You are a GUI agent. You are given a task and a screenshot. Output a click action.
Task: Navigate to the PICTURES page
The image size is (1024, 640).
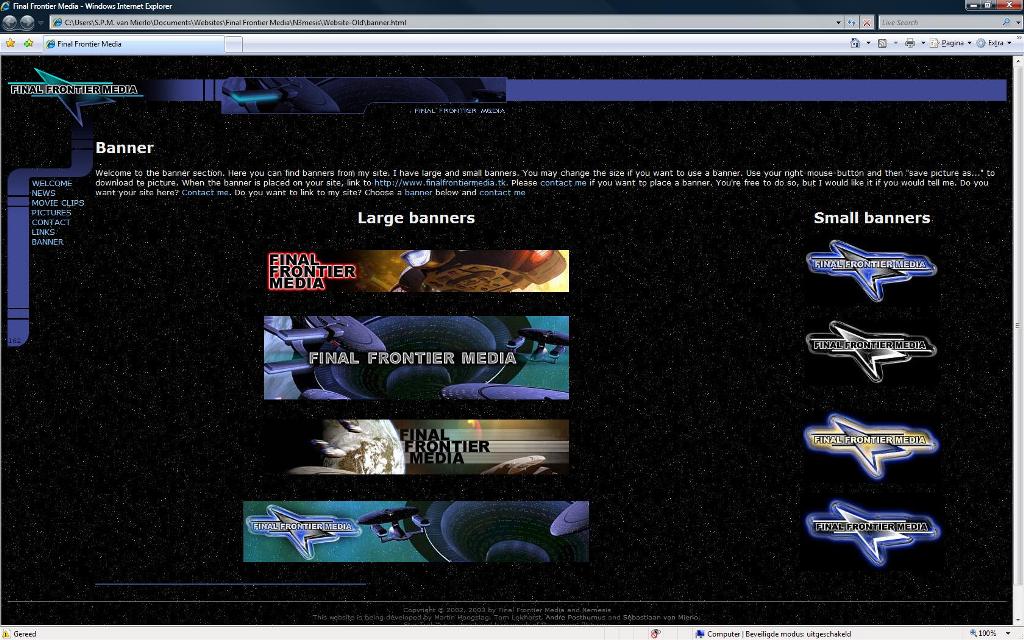(x=51, y=213)
